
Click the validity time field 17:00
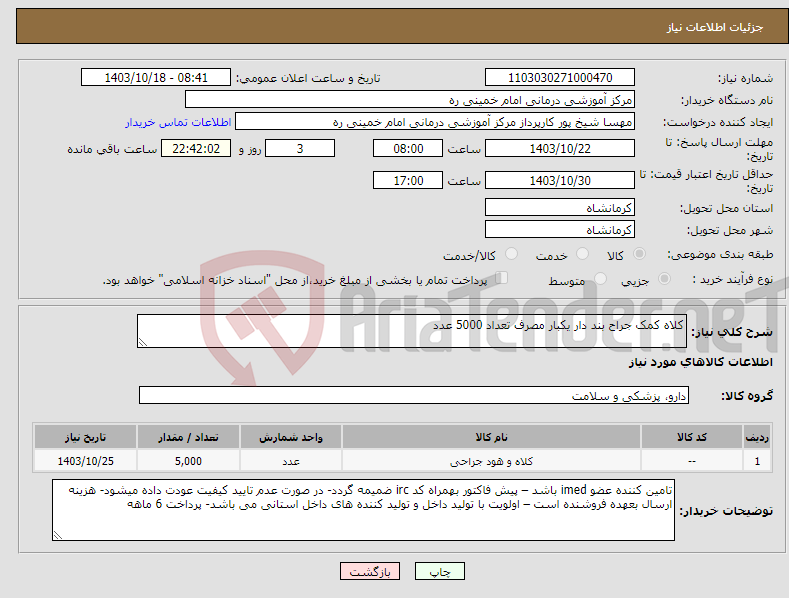(408, 180)
